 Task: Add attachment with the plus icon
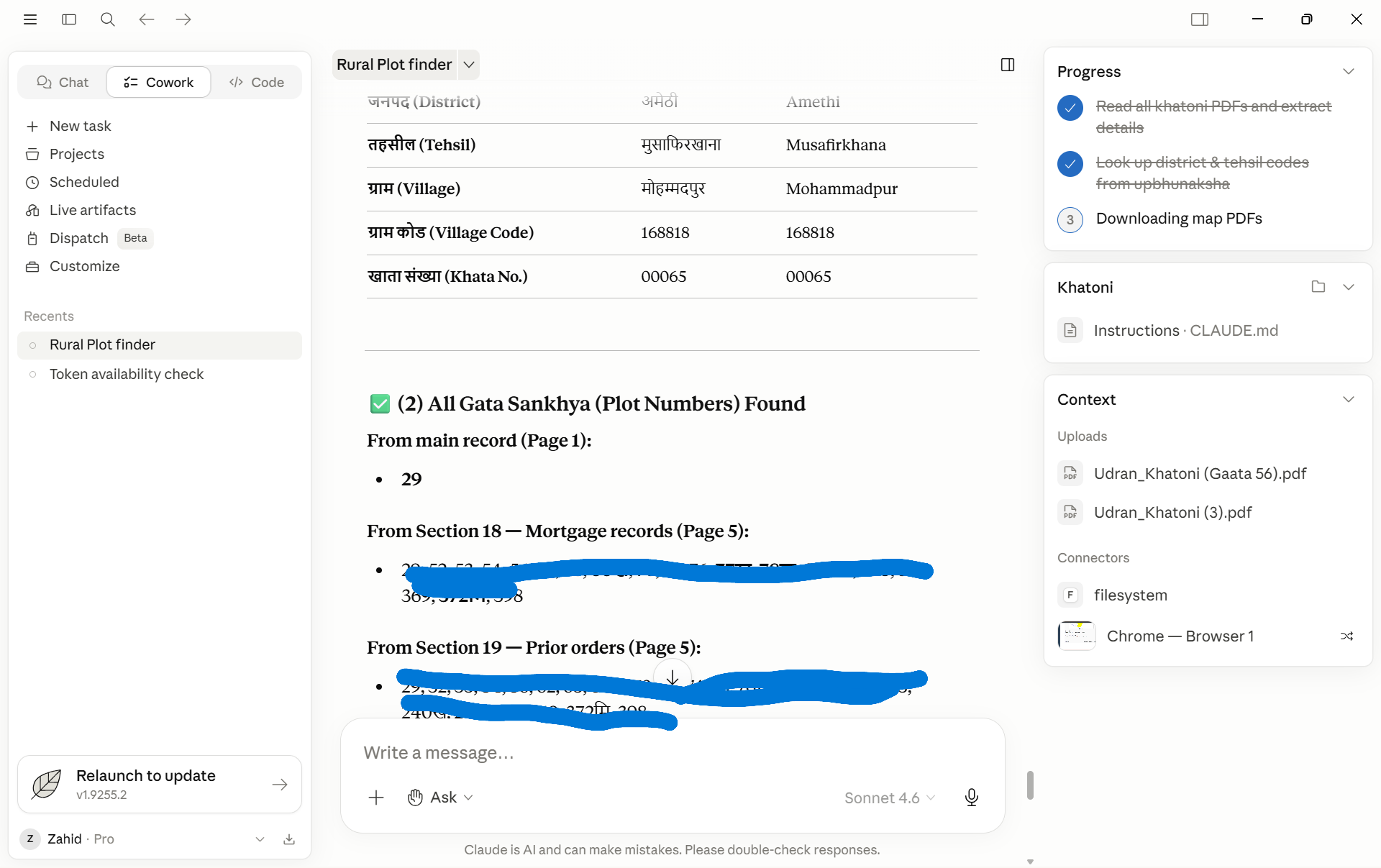[376, 798]
